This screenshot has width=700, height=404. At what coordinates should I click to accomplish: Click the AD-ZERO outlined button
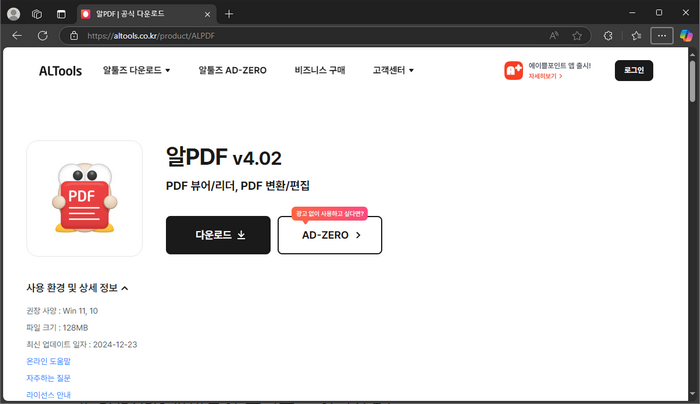329,235
